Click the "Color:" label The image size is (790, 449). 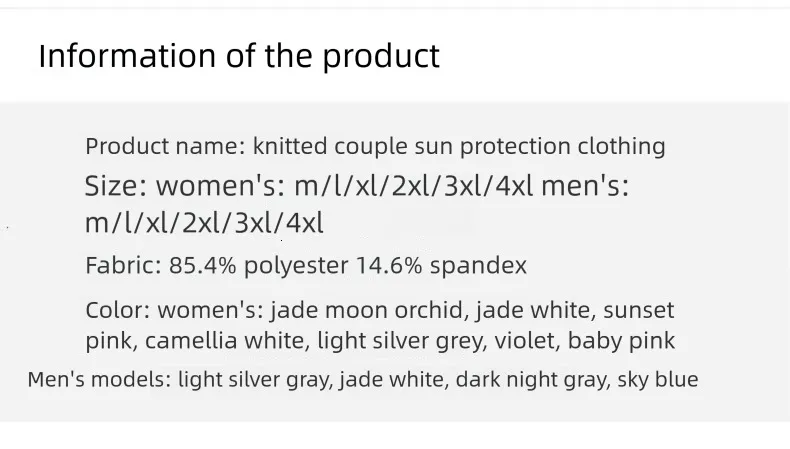point(117,310)
